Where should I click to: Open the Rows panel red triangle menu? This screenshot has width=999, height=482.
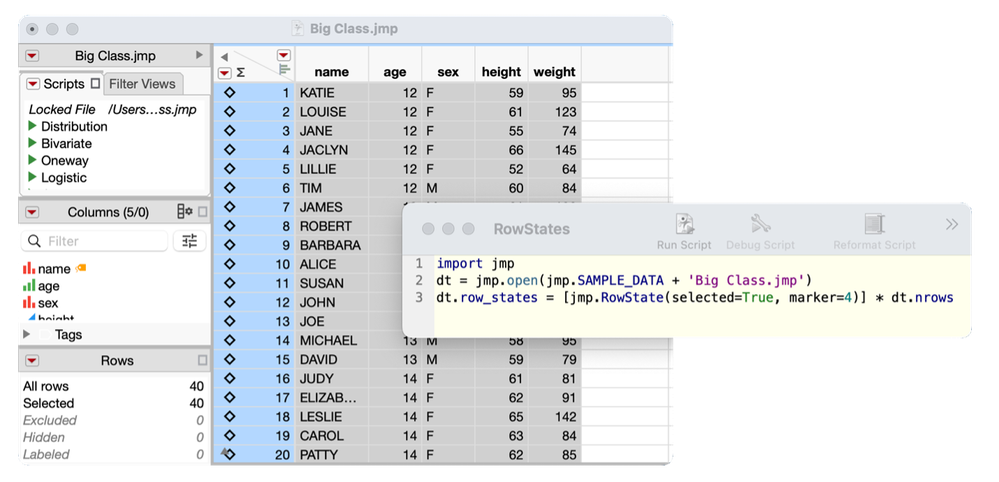[x=32, y=361]
